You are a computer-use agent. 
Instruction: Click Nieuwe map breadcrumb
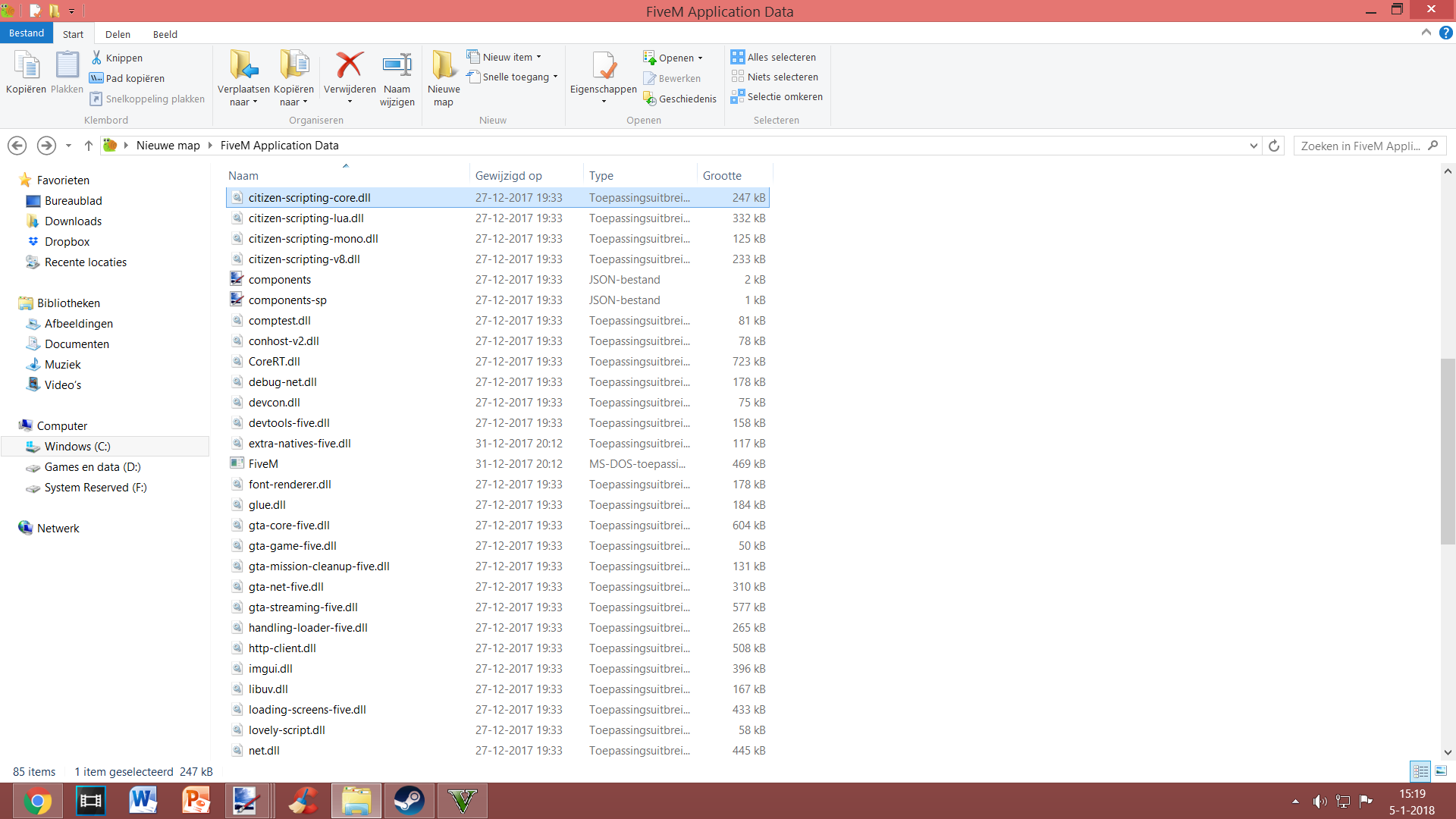point(168,146)
